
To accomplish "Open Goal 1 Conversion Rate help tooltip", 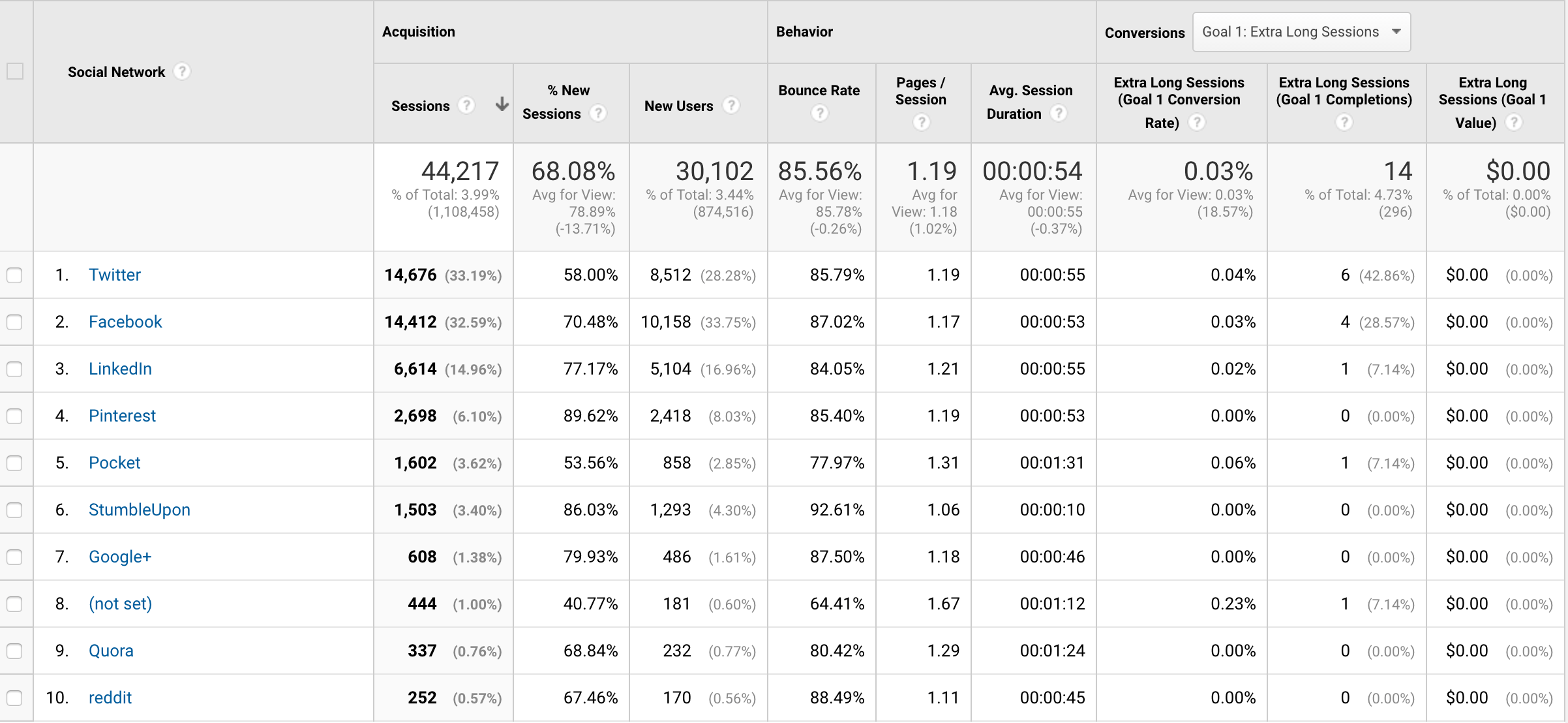I will click(1197, 122).
